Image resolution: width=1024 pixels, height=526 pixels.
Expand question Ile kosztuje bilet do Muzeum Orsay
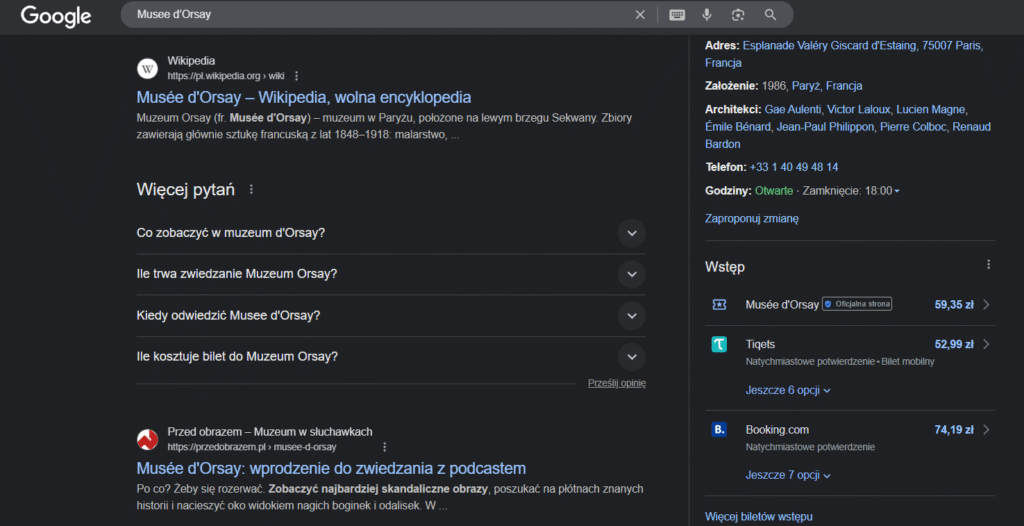(631, 356)
